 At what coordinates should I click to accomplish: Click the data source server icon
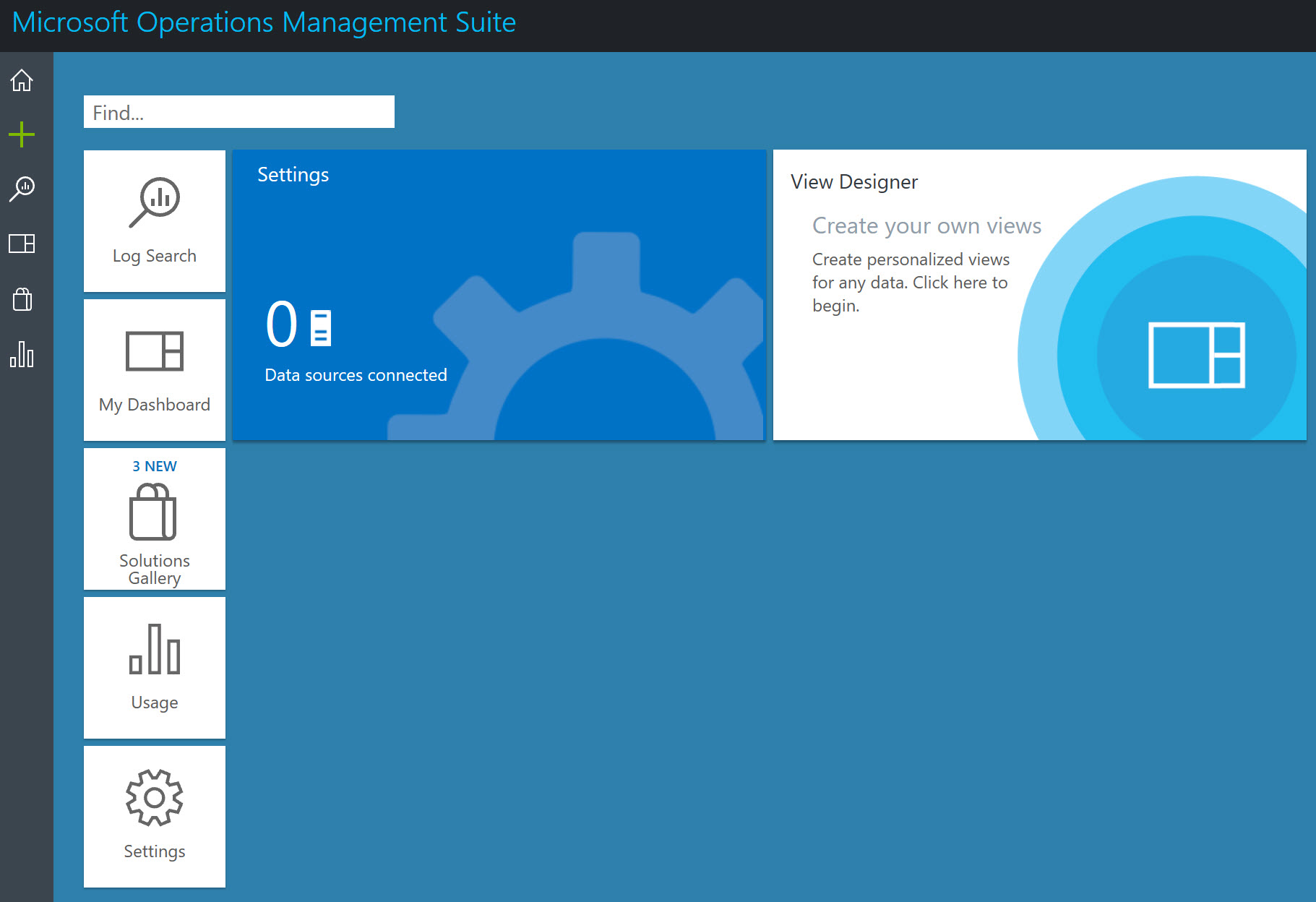point(321,327)
